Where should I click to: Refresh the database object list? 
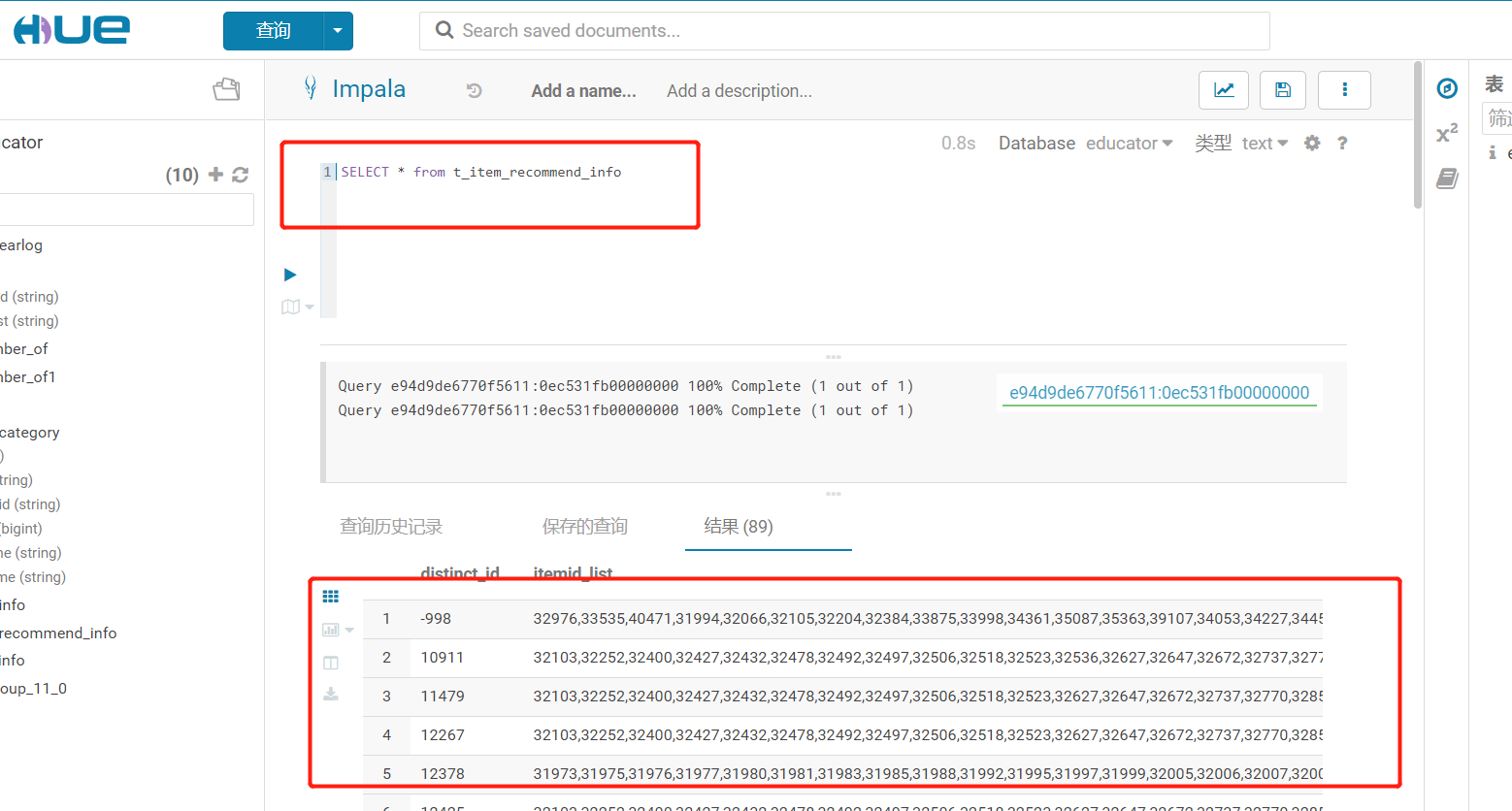[x=241, y=175]
